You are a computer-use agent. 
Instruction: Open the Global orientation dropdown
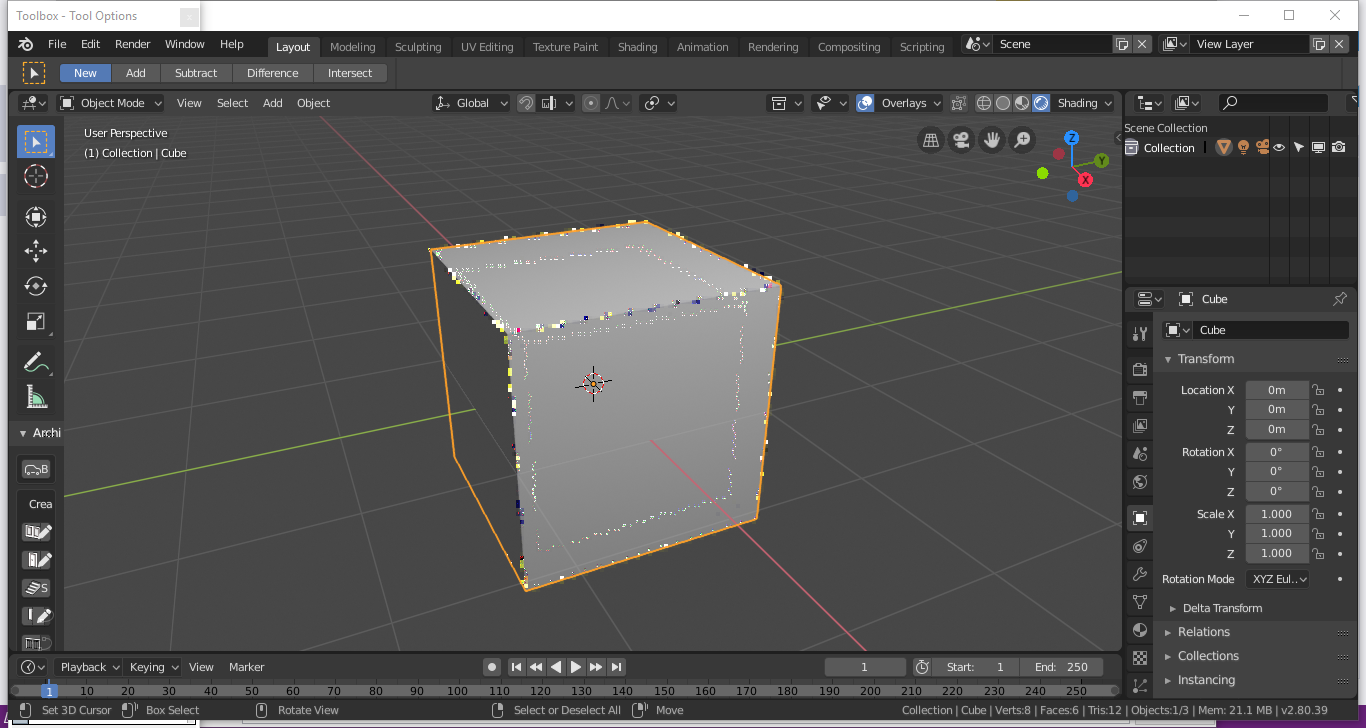pos(471,103)
